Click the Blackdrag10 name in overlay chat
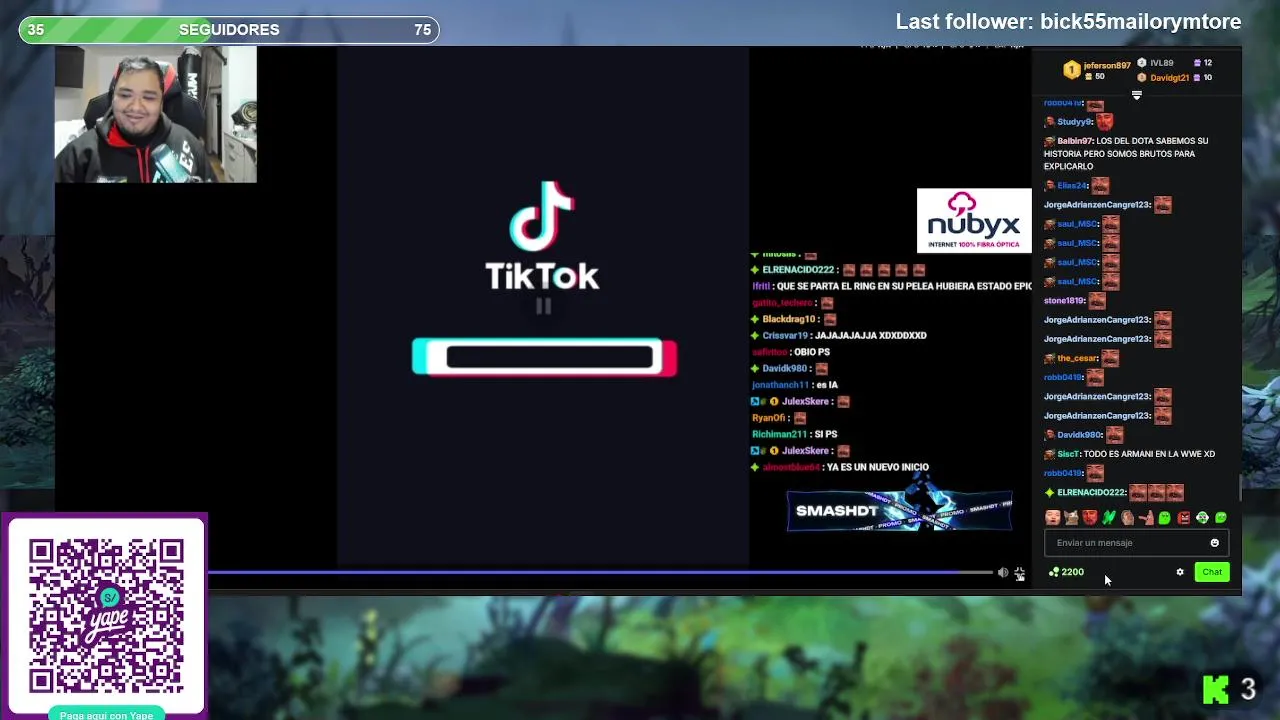 pyautogui.click(x=789, y=319)
